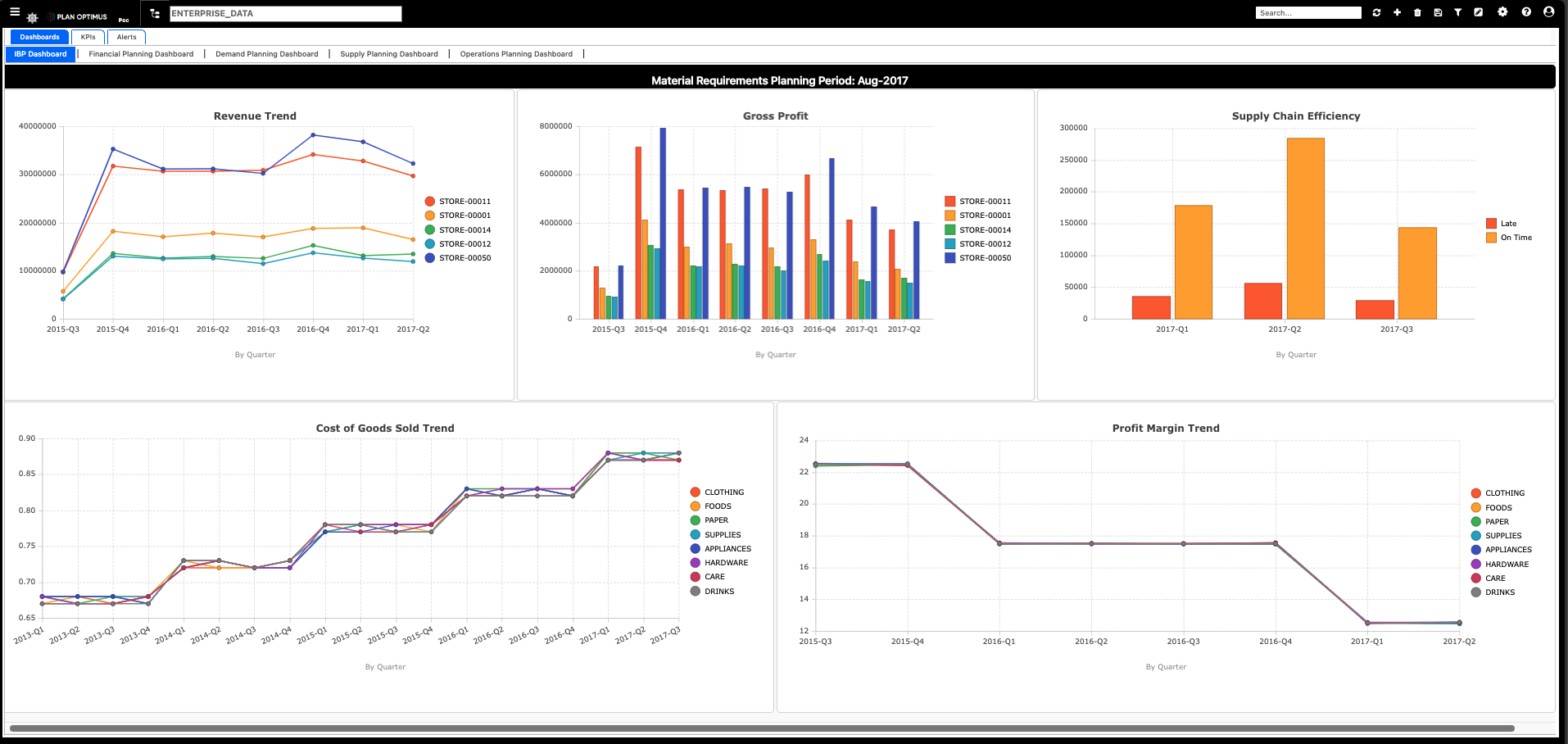Open the funnel filter icon
Screen dimensions: 1568x744
tap(1458, 12)
